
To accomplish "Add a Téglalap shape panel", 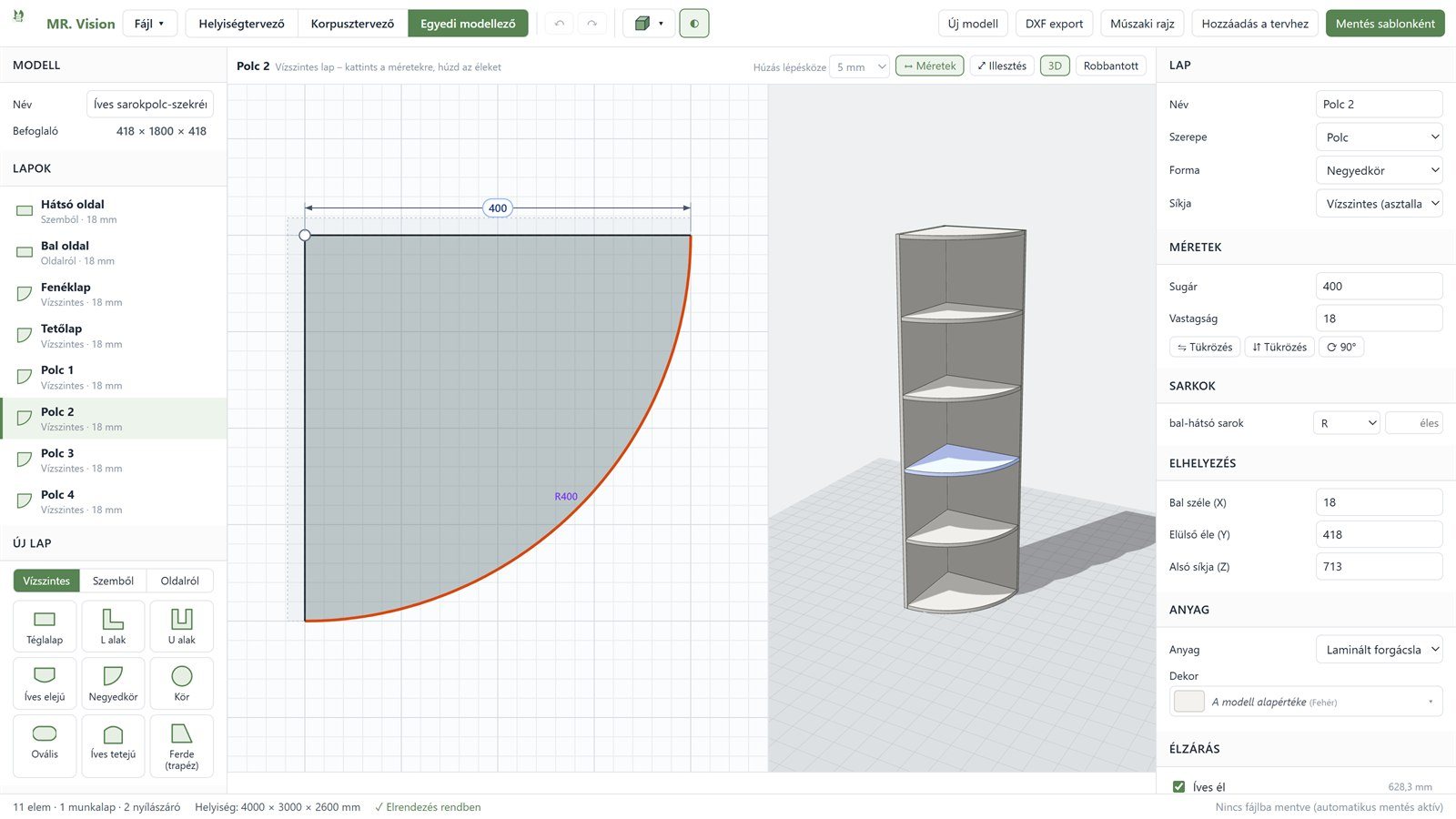I will pos(45,626).
